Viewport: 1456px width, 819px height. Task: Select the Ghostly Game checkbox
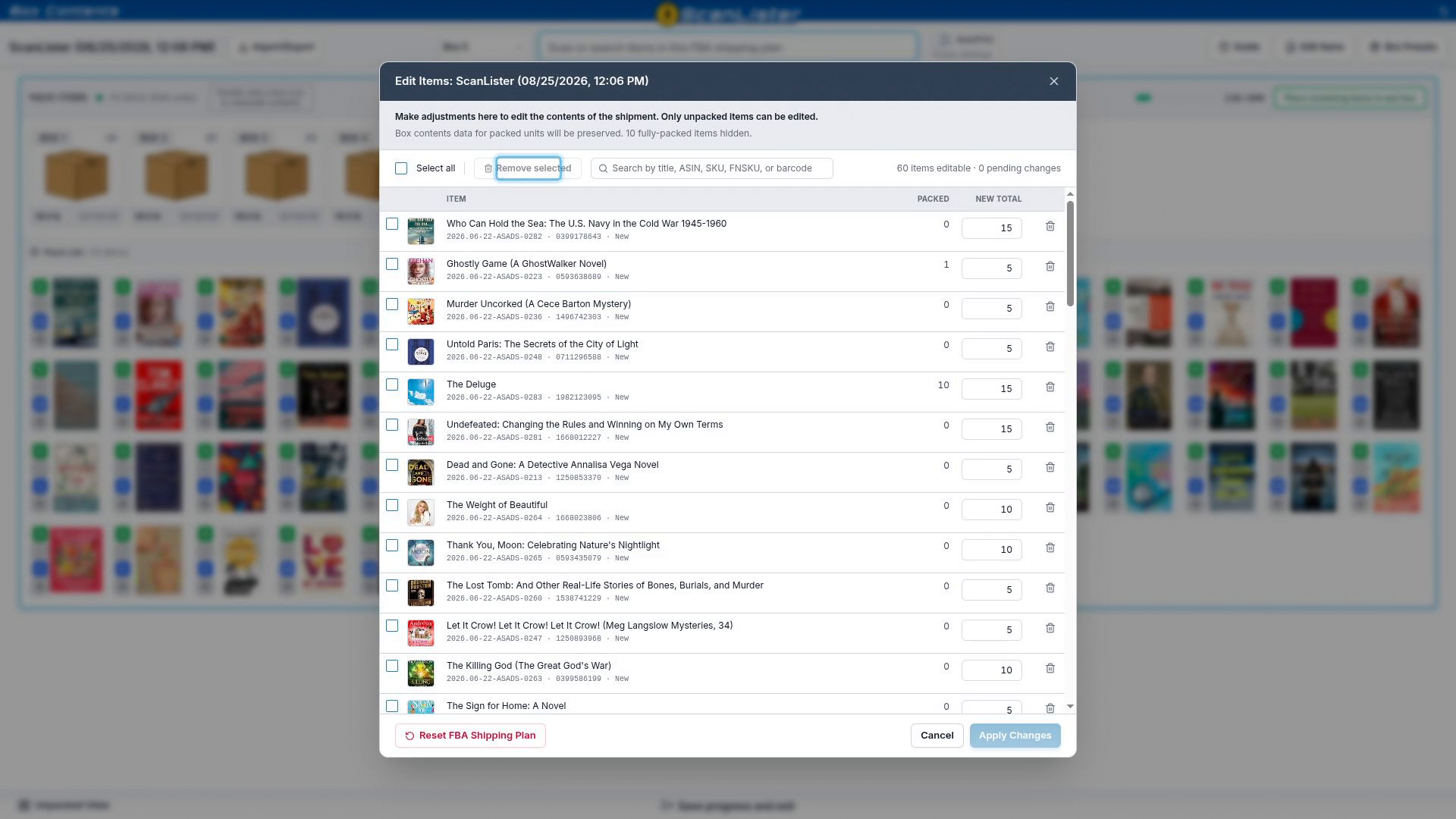pos(392,264)
